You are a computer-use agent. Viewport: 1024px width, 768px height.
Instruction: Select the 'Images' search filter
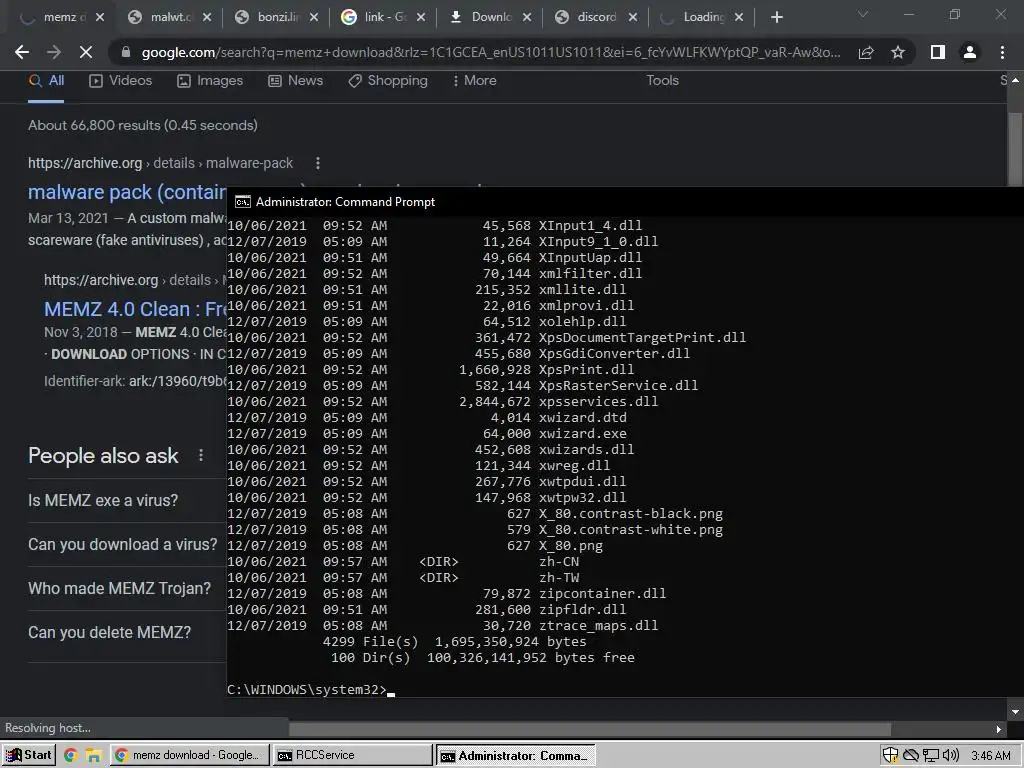(210, 80)
